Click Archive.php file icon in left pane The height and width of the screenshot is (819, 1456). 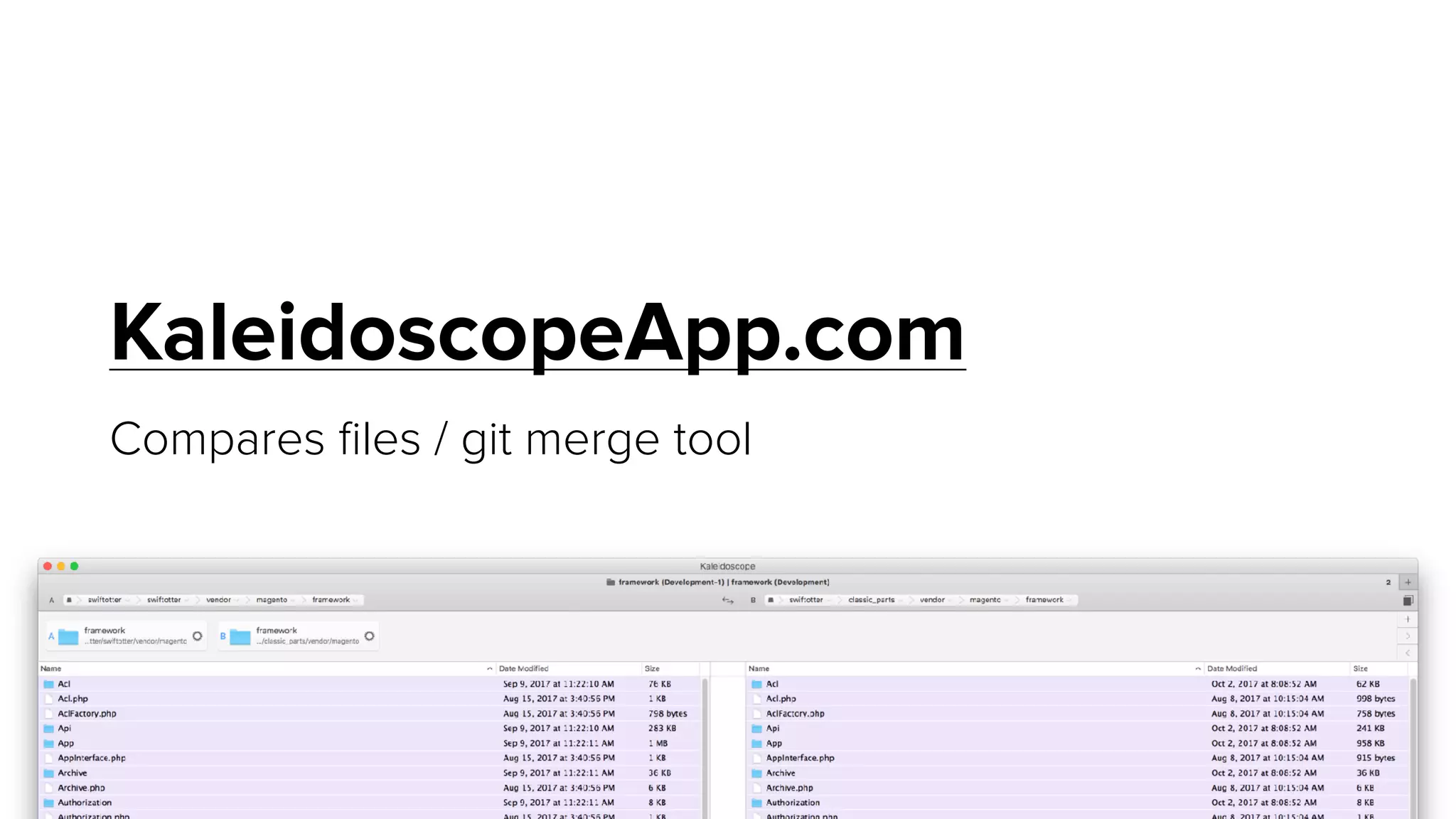(x=49, y=788)
